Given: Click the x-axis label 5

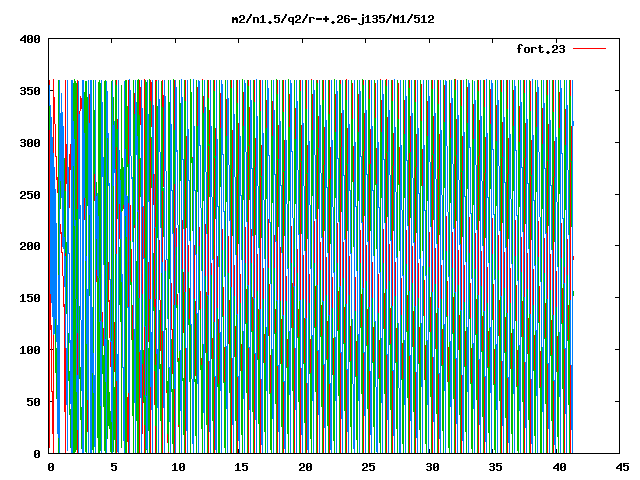Looking at the screenshot, I should click(x=114, y=467).
